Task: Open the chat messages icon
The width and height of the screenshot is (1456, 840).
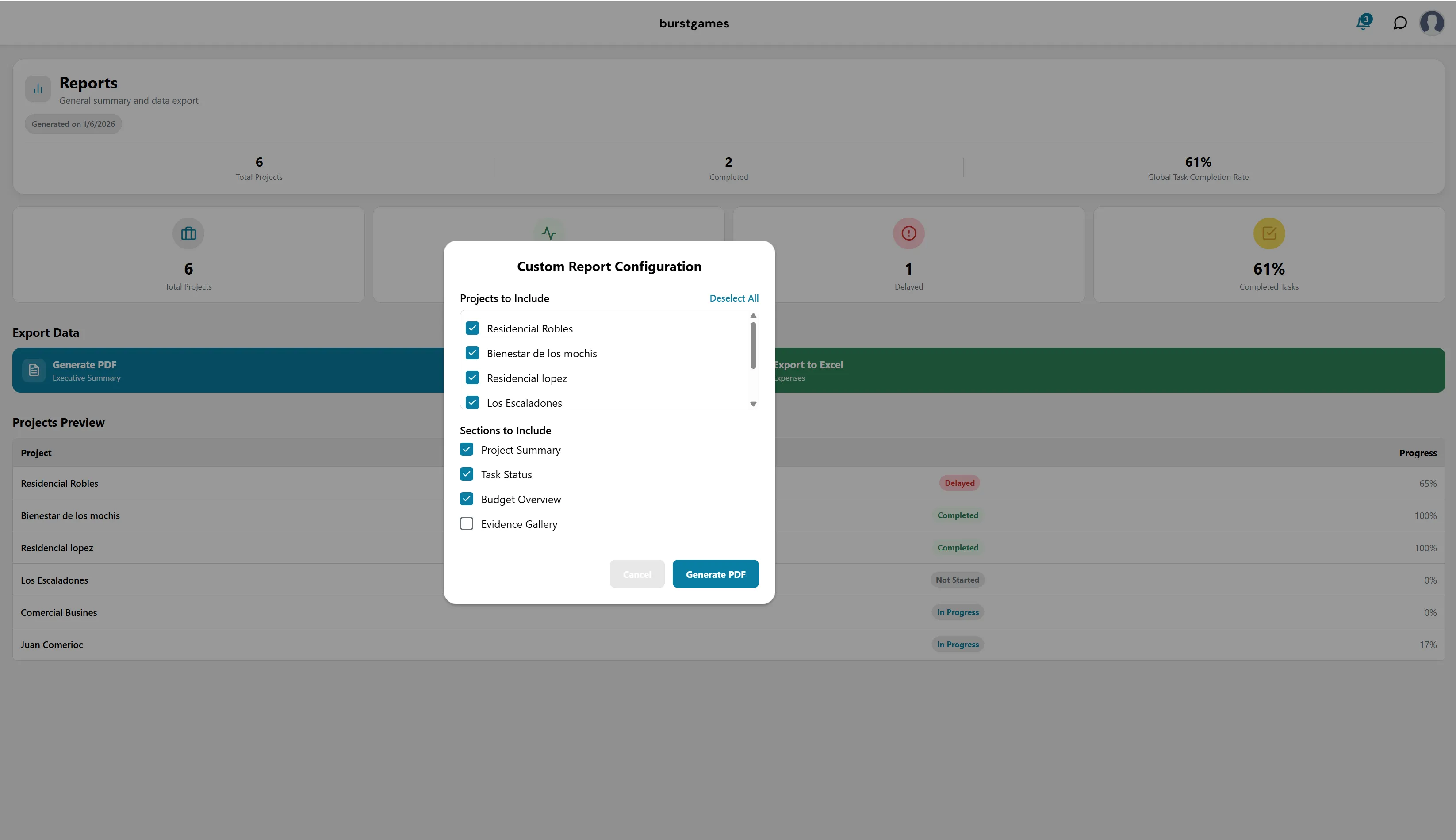Action: click(1399, 23)
